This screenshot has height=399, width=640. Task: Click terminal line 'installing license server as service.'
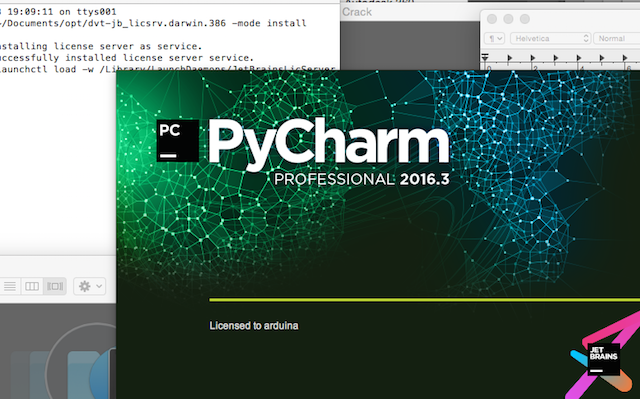click(101, 46)
